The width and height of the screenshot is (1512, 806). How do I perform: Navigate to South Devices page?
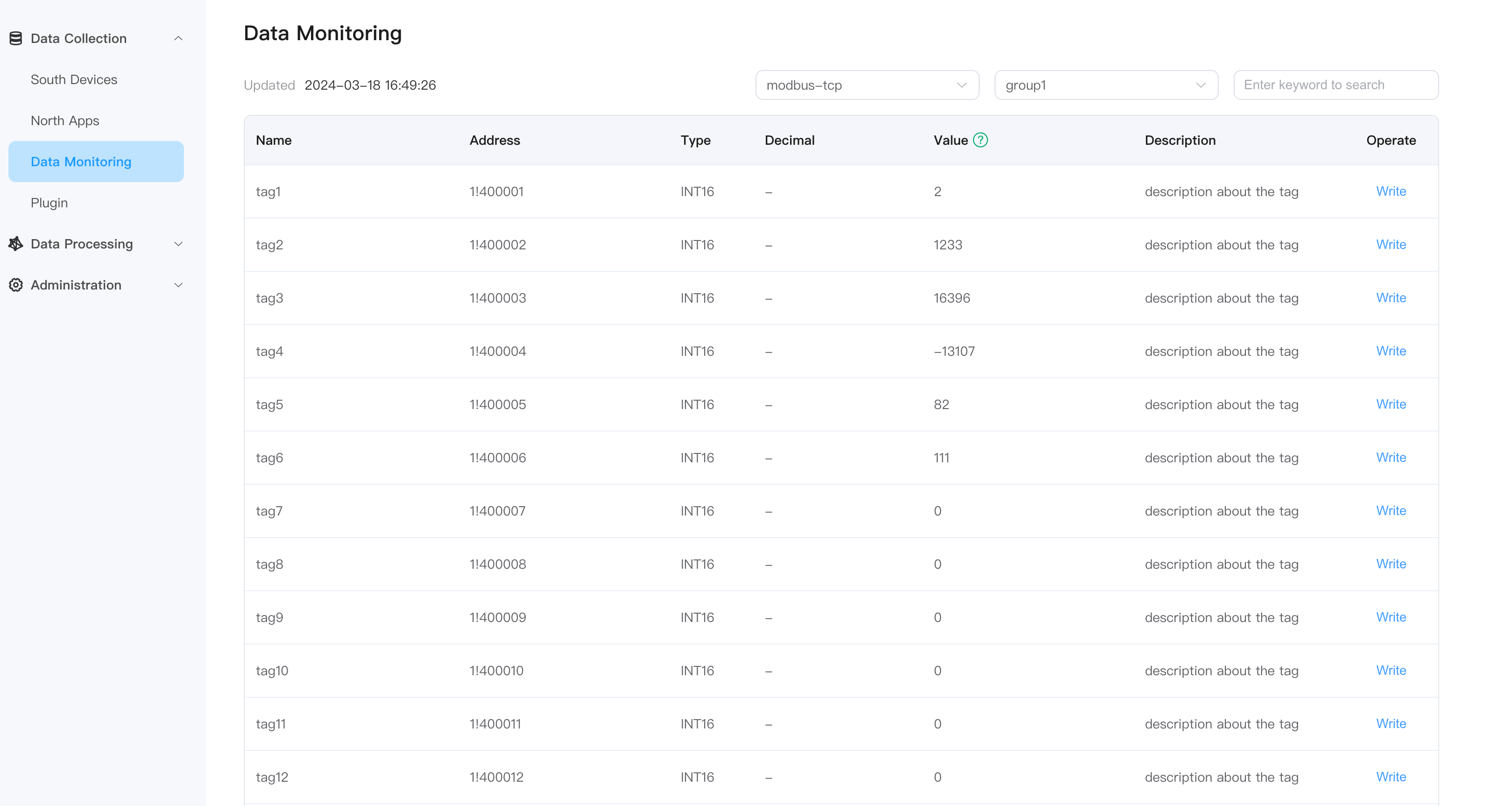[x=74, y=79]
